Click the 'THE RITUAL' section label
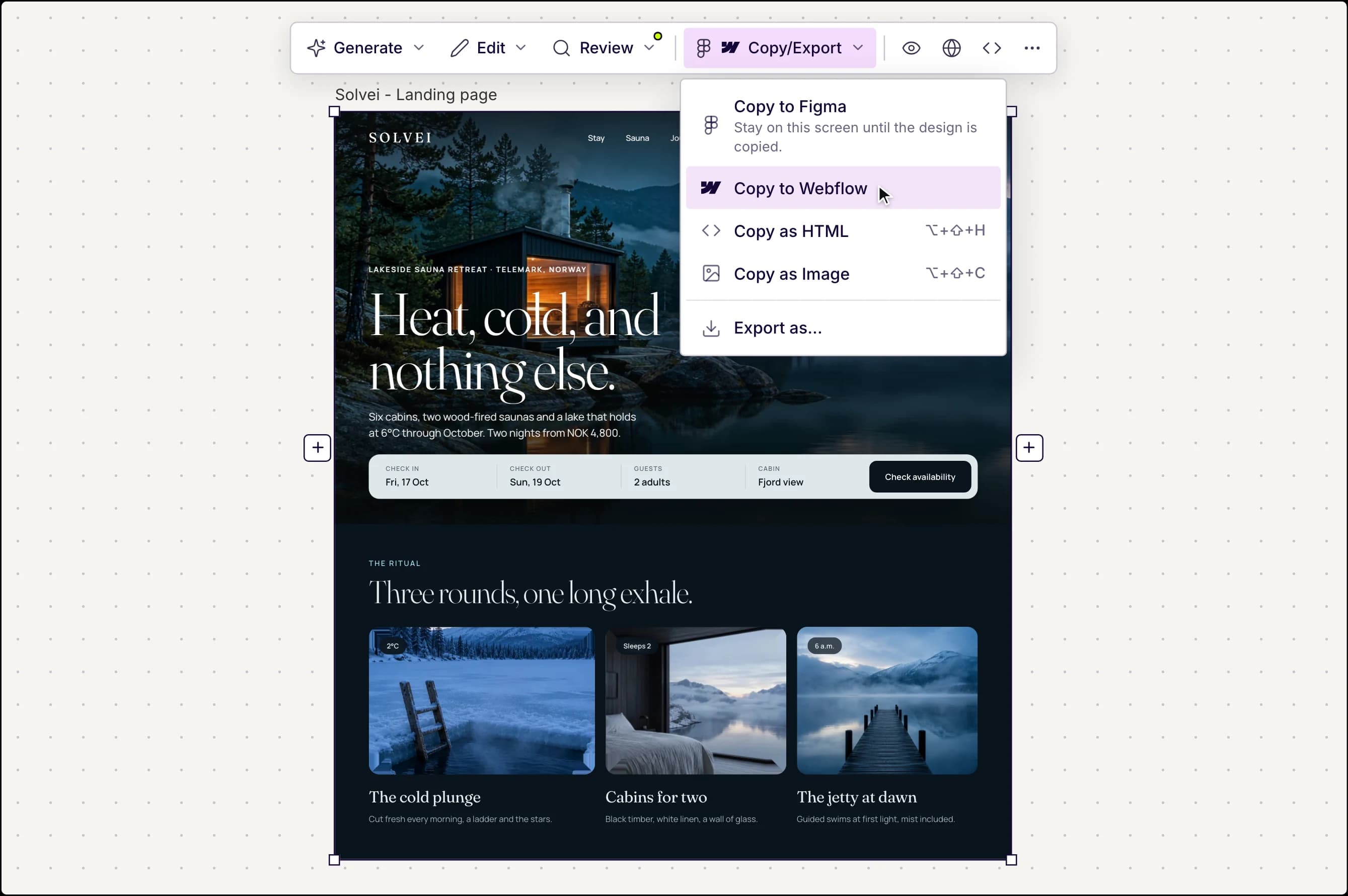Screen dimensions: 1348x896 (x=395, y=563)
